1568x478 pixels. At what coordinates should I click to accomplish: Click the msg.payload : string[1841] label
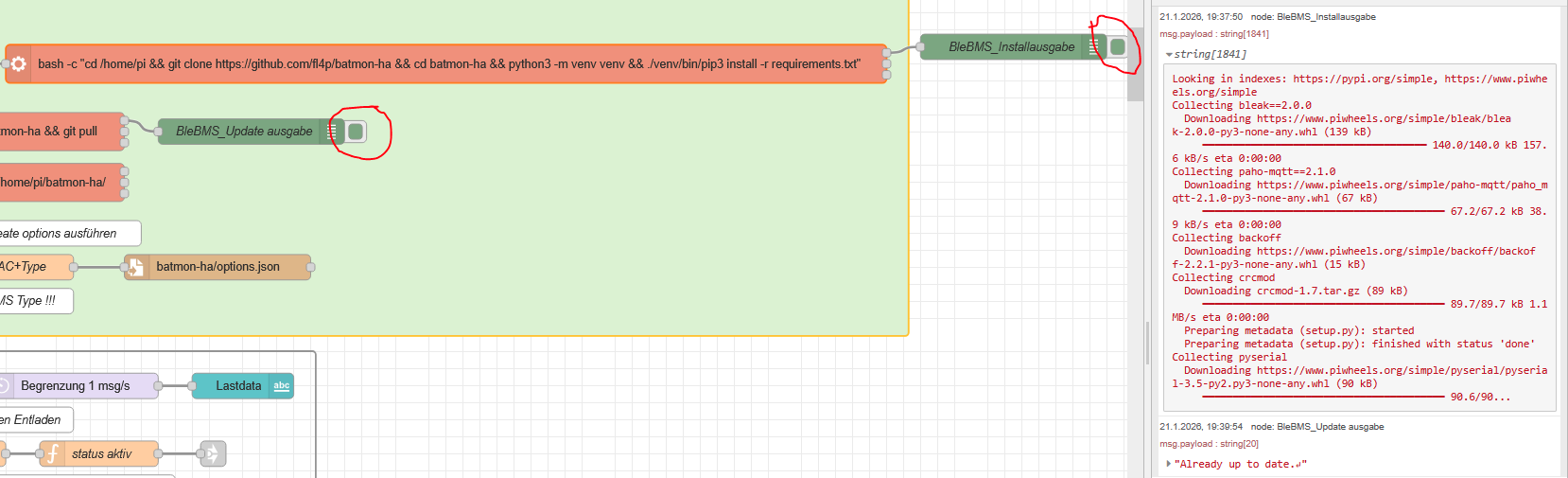point(1214,34)
